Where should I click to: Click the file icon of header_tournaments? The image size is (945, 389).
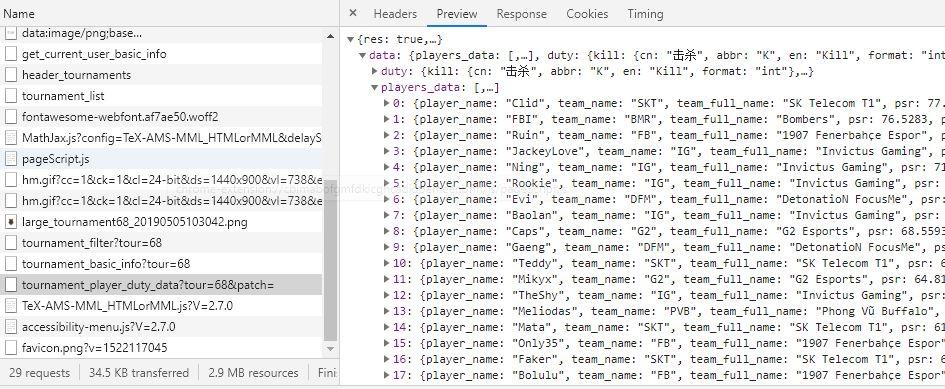tap(10, 75)
